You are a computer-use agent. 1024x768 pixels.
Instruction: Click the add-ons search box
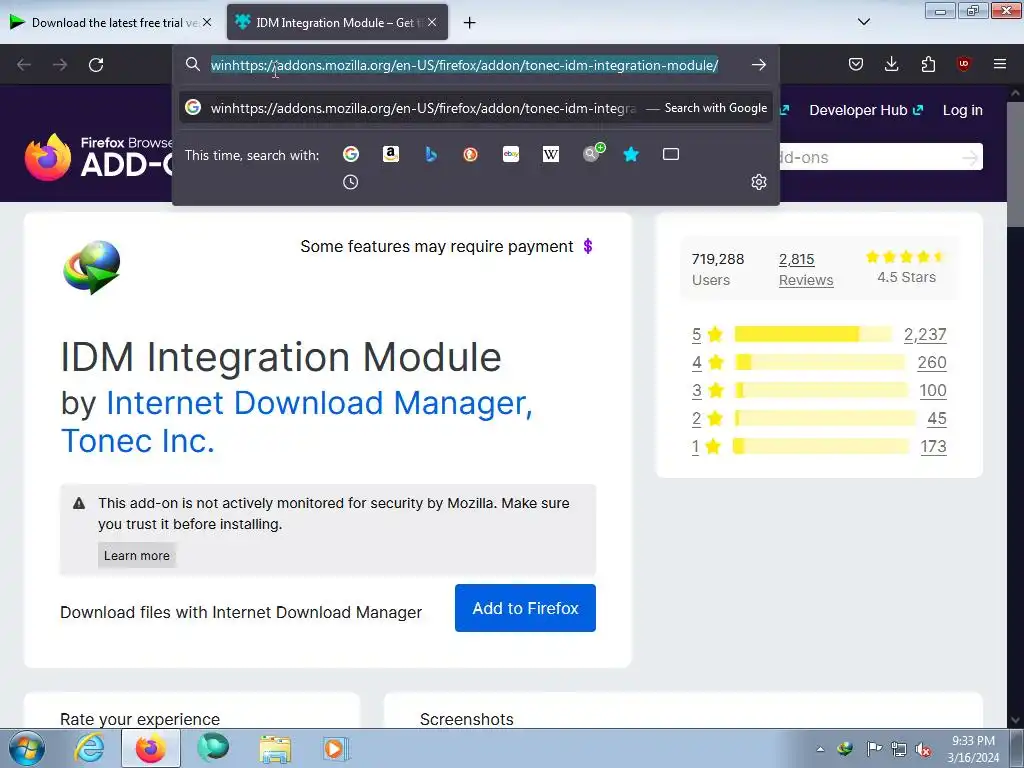click(869, 157)
